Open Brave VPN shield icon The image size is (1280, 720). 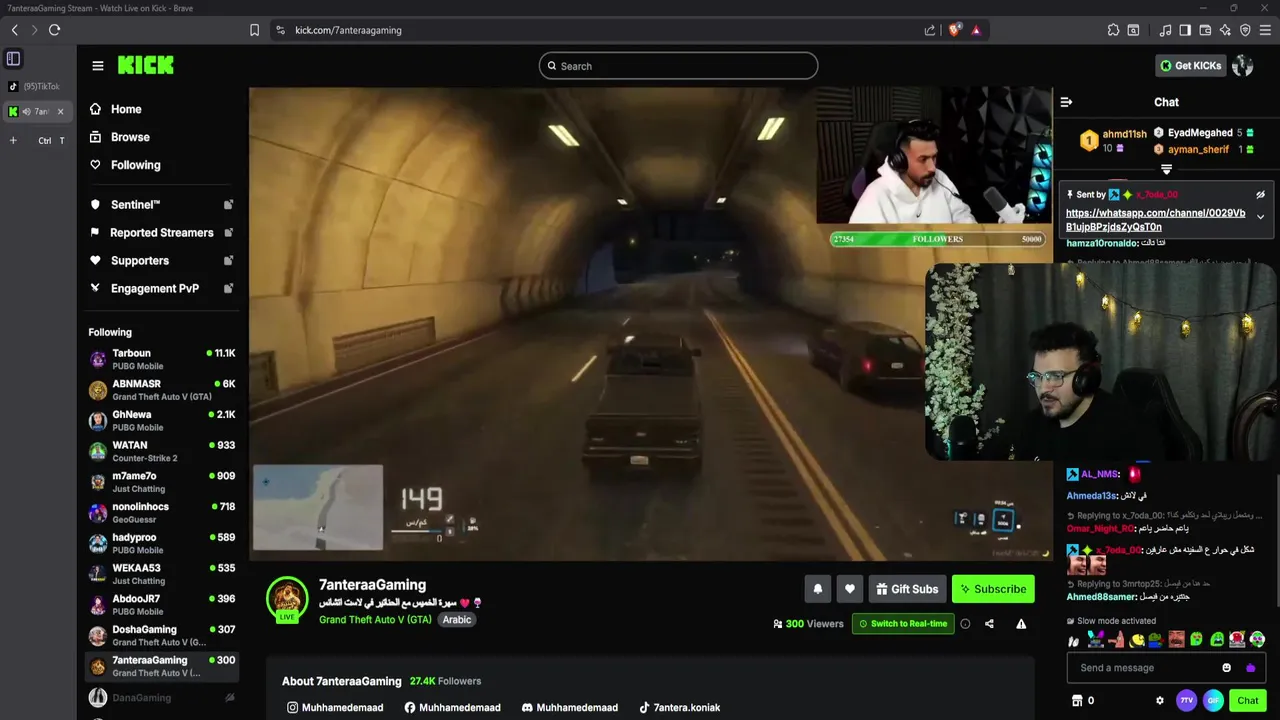tap(1245, 30)
